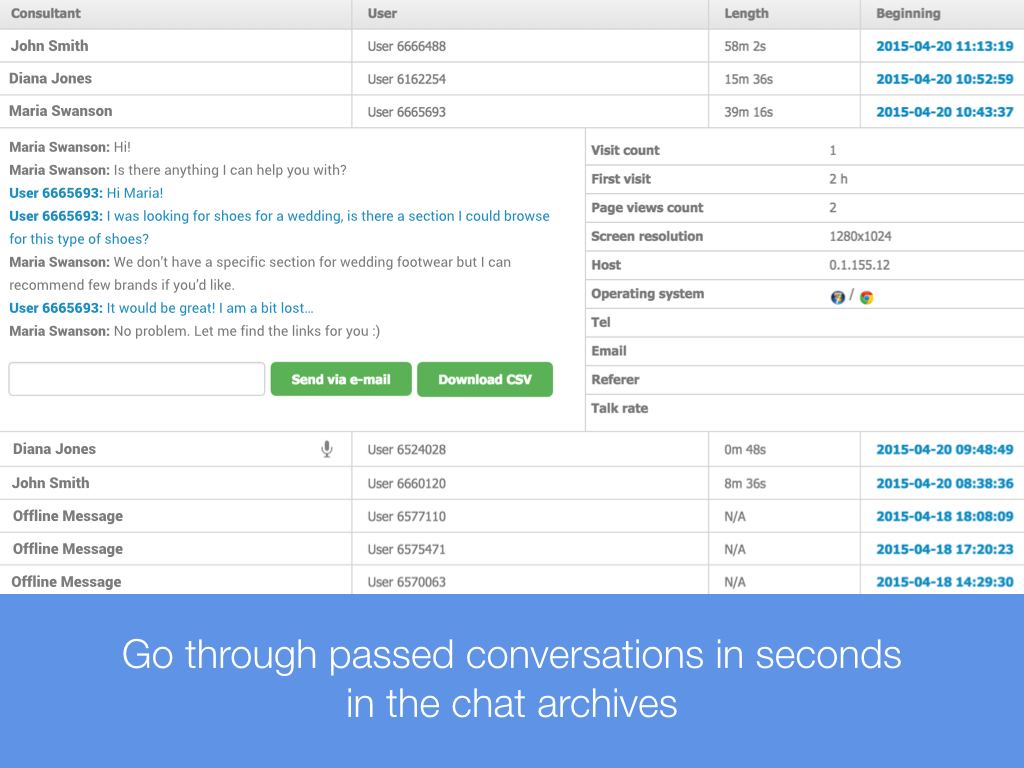Screen dimensions: 1024x768
Task: Select John Smith's row with User 6660120
Action: click(x=51, y=483)
